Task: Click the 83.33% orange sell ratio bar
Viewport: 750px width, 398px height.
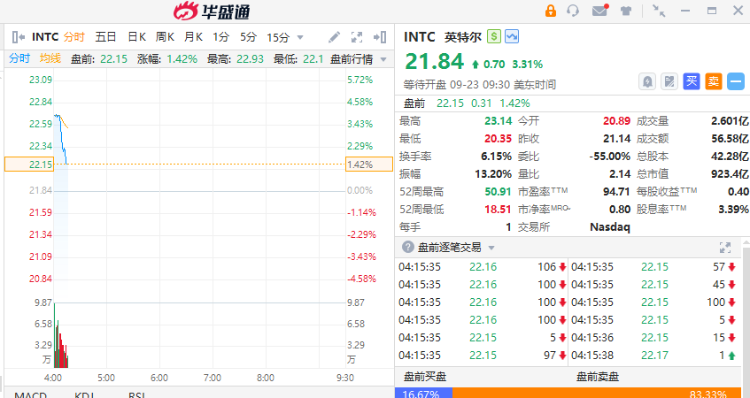Action: [x=596, y=393]
